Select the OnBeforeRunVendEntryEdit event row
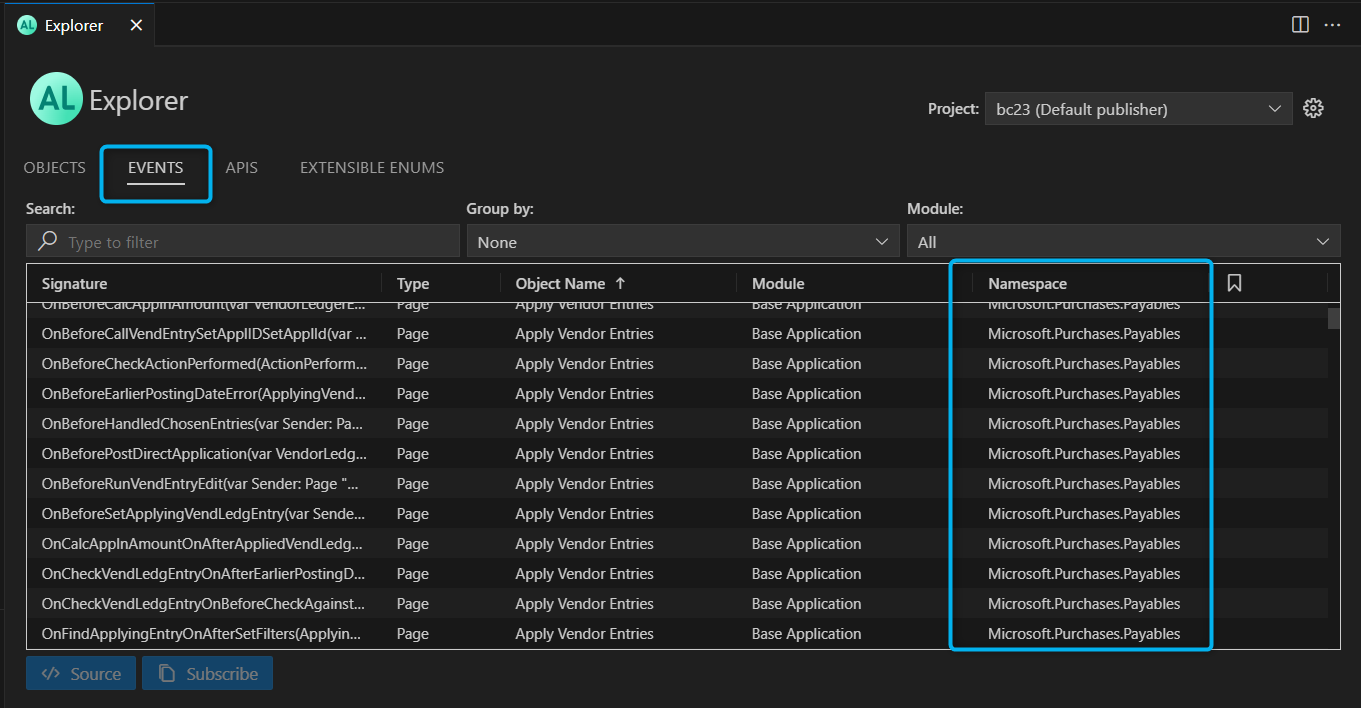 pos(676,483)
